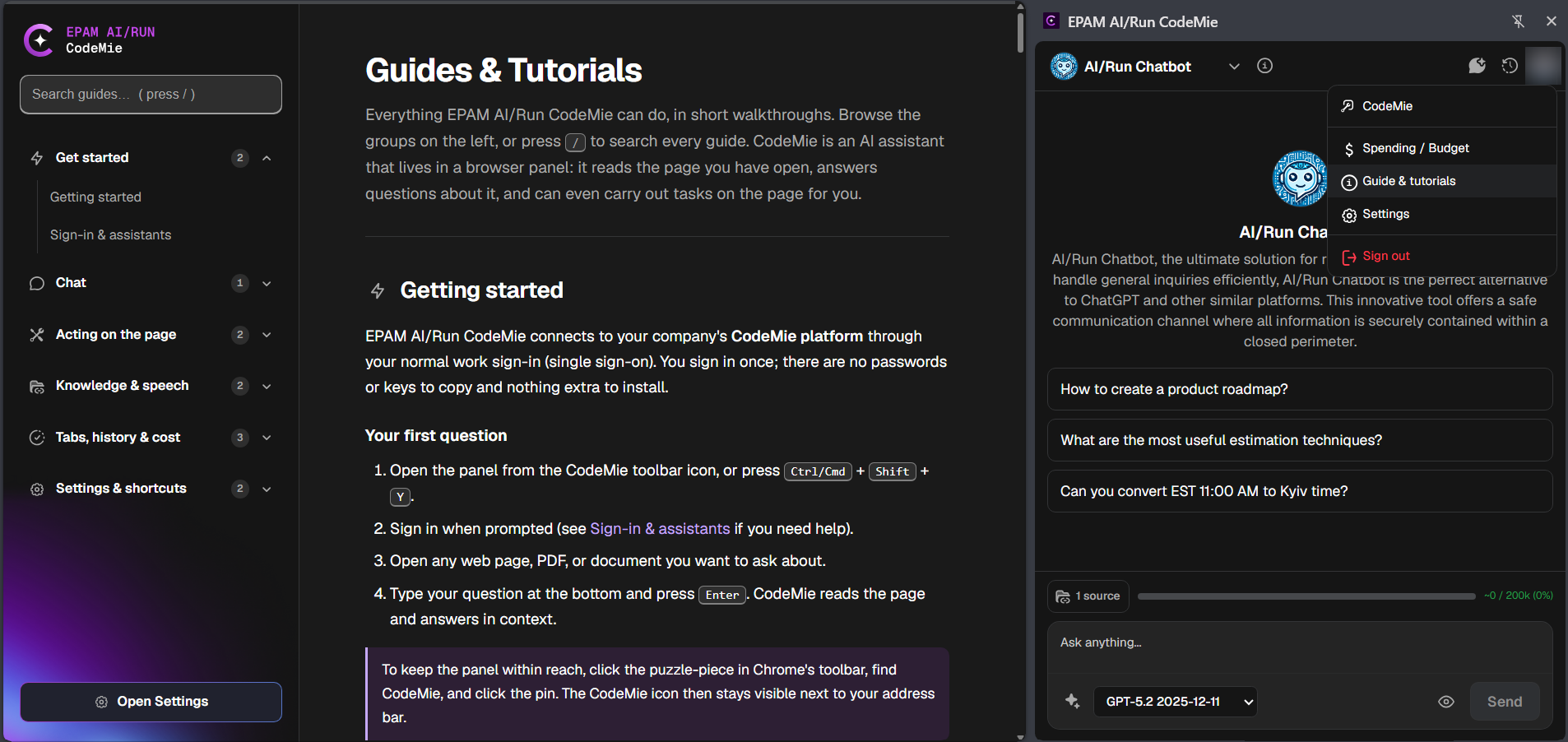This screenshot has width=1568, height=742.
Task: Click the 1 source button
Action: (x=1088, y=596)
